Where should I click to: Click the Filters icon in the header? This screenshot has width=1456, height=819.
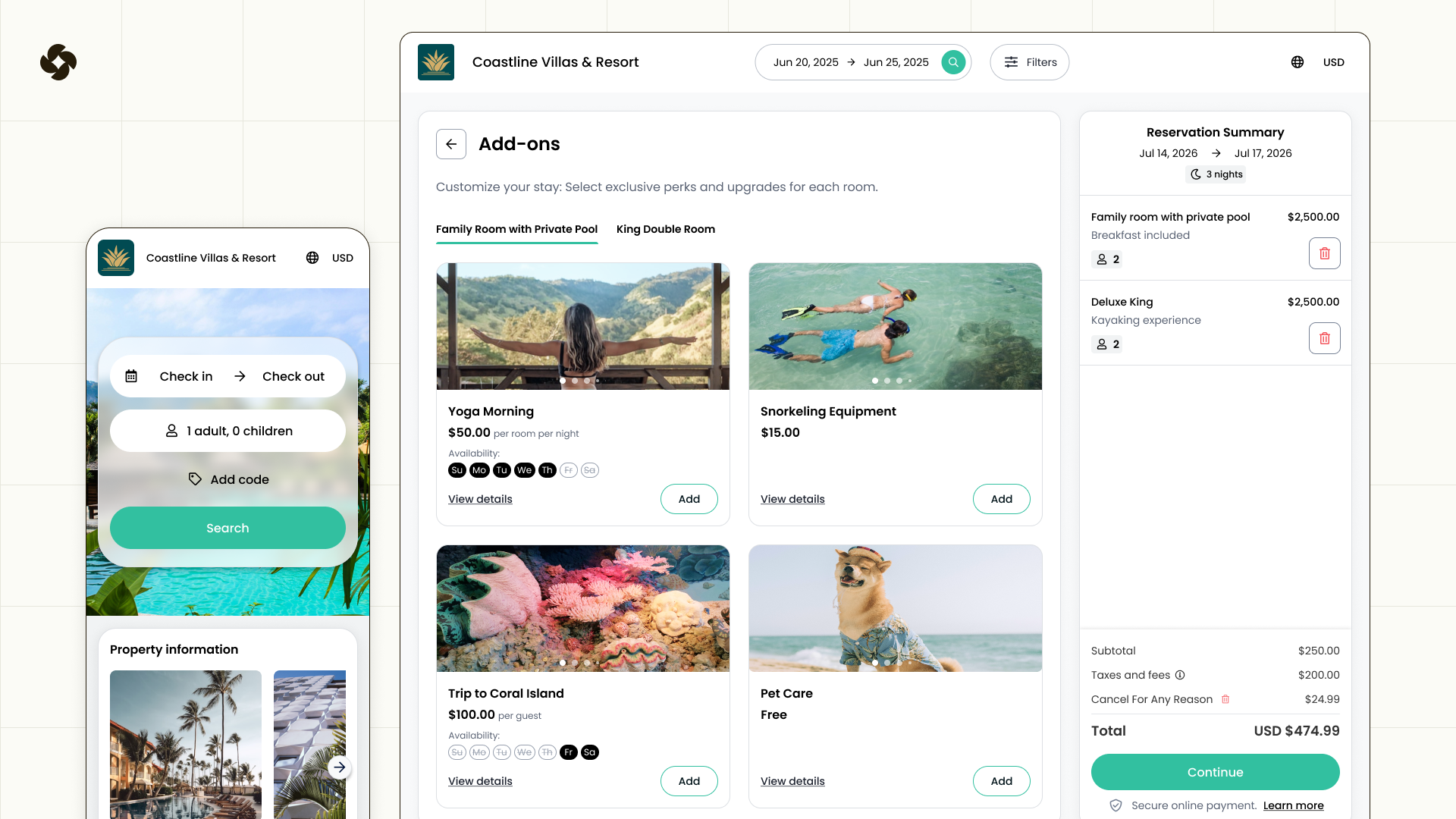click(x=1012, y=62)
